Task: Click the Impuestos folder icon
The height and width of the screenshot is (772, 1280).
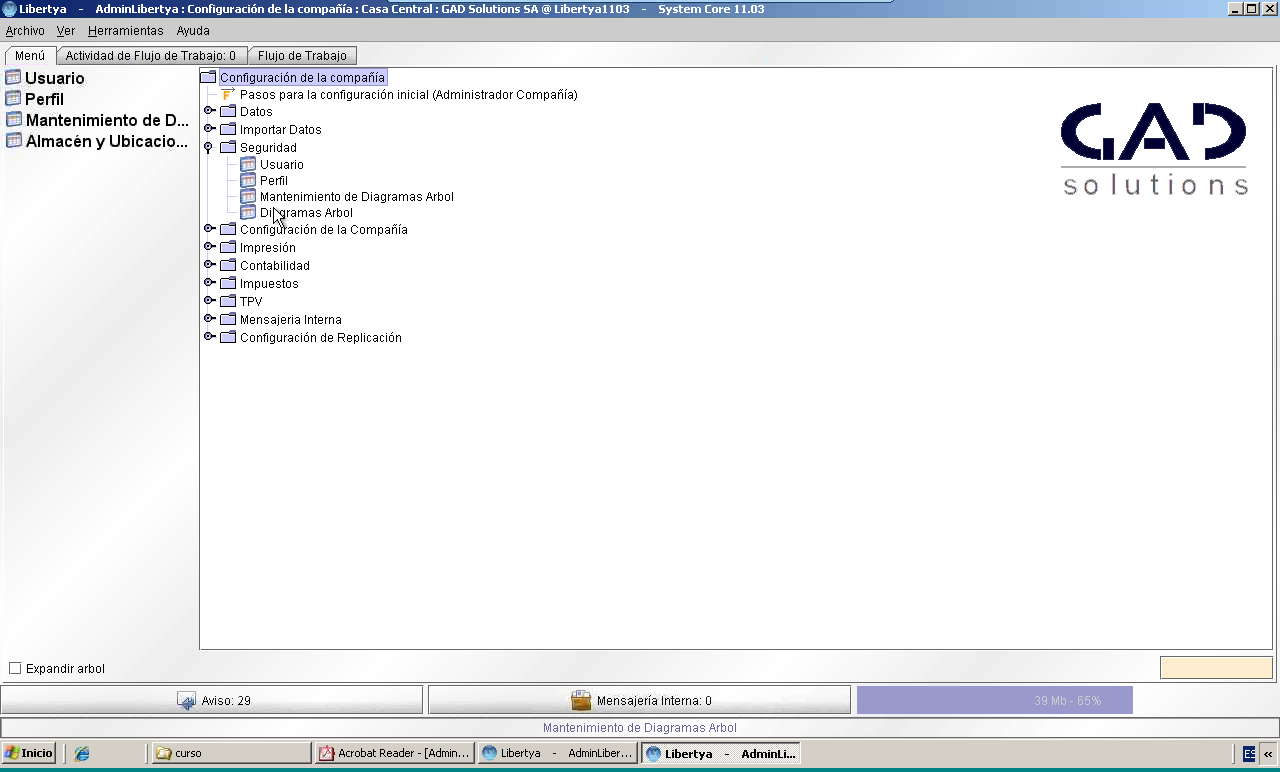Action: point(228,284)
